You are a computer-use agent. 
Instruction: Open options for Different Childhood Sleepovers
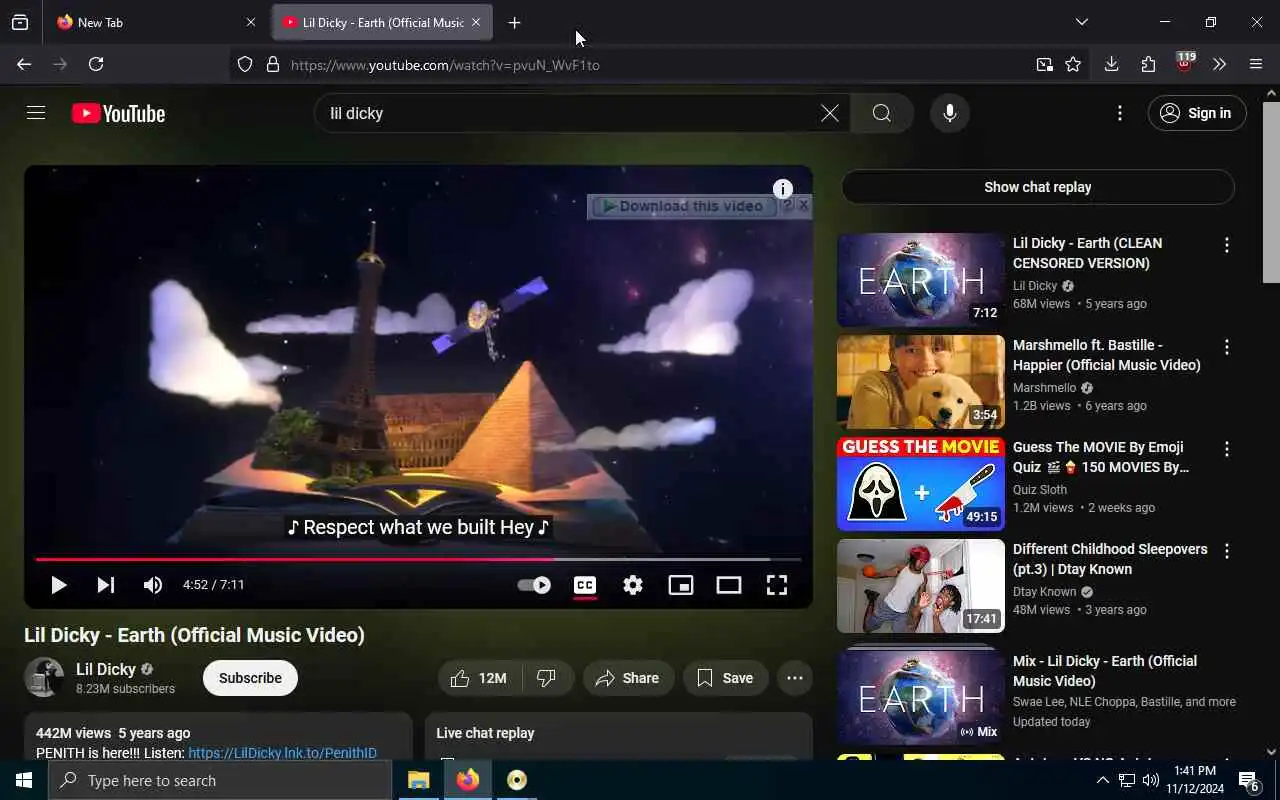point(1227,551)
